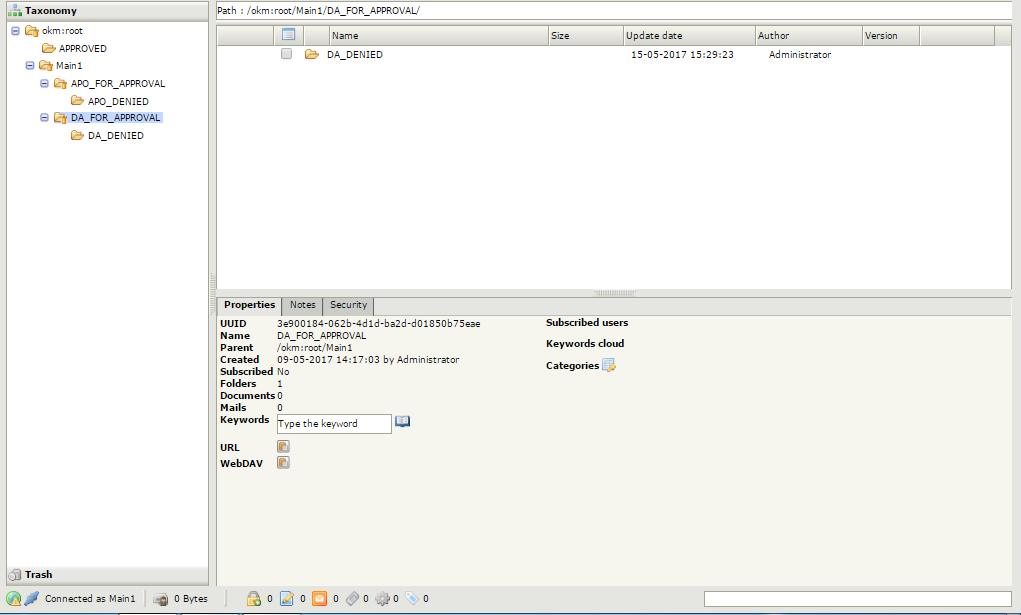1021x615 pixels.
Task: Open the Security tab
Action: tap(348, 305)
